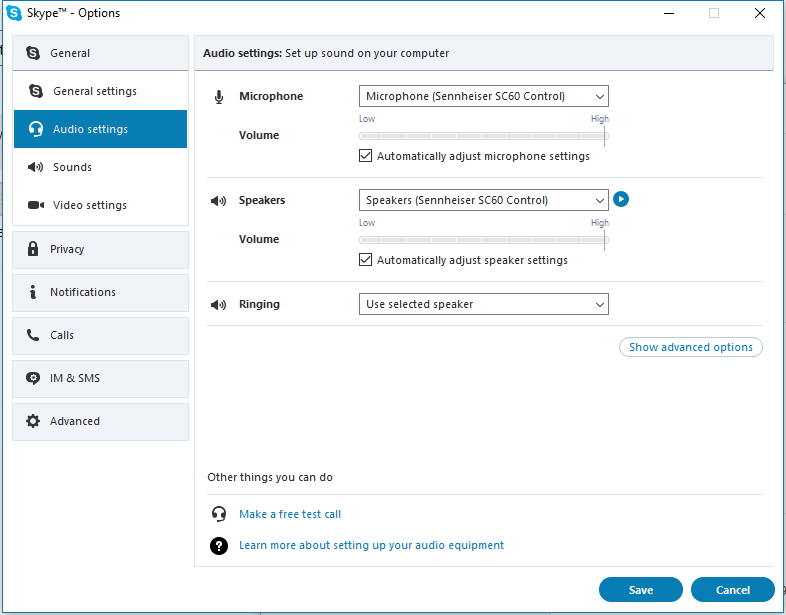Click the question mark help icon

click(x=219, y=546)
